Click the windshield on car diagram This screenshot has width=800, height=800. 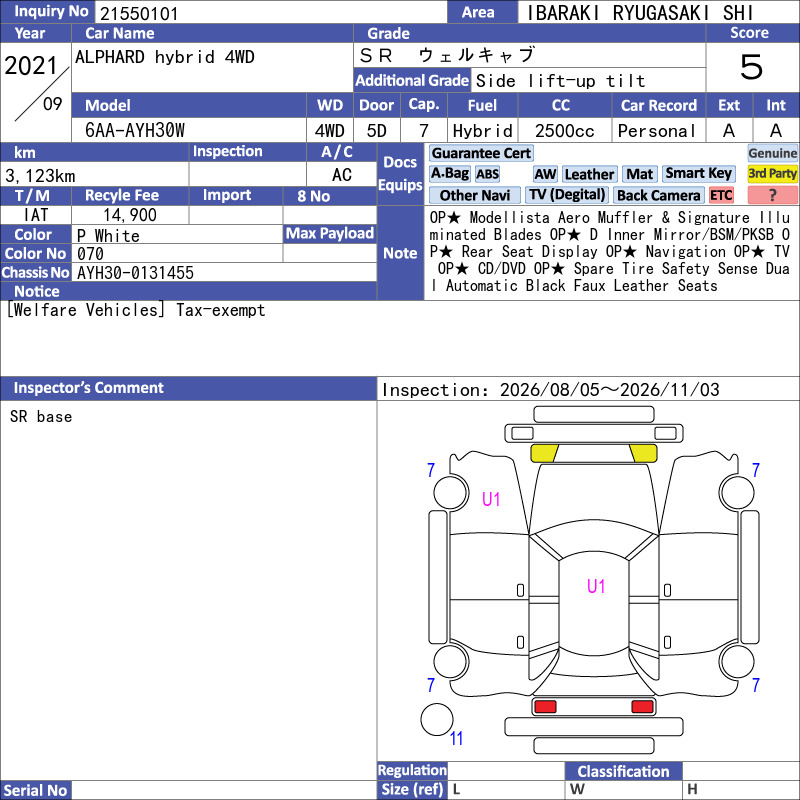[x=594, y=541]
